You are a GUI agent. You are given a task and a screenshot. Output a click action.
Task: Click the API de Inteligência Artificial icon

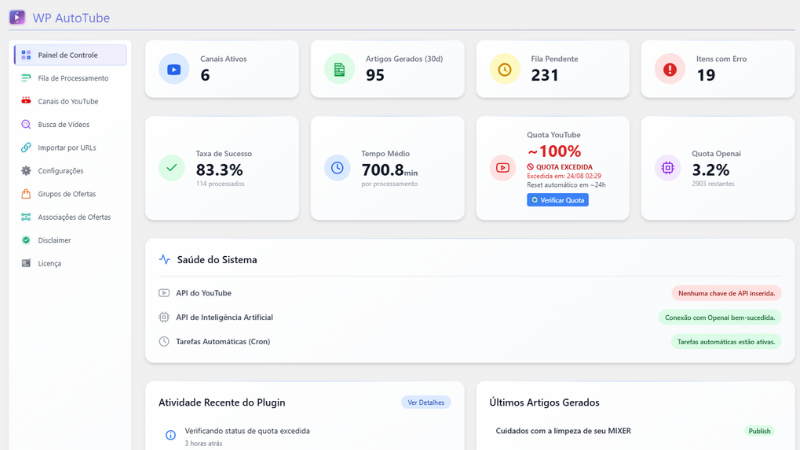click(164, 317)
